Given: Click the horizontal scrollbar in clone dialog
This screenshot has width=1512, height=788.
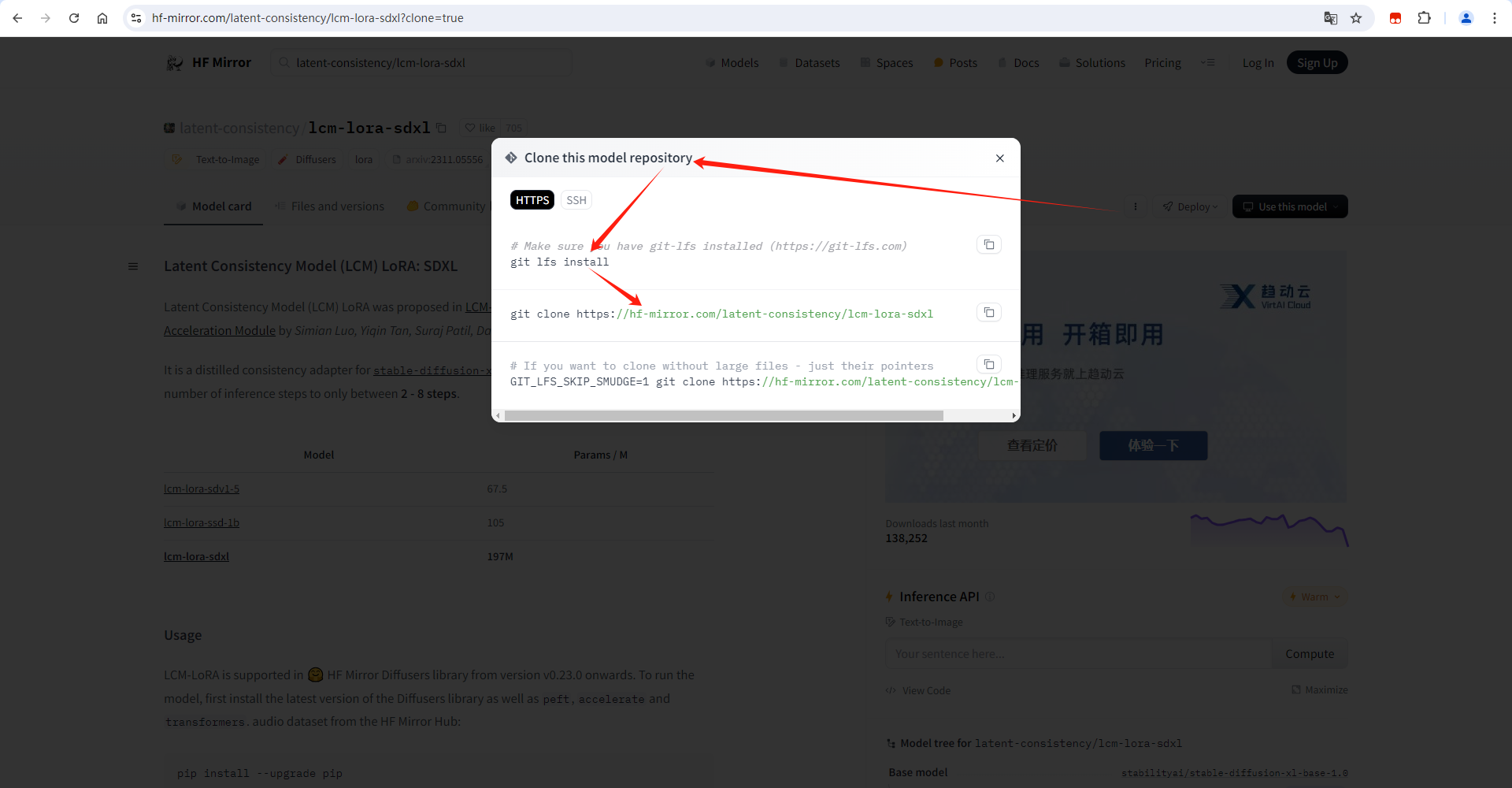Looking at the screenshot, I should point(724,415).
